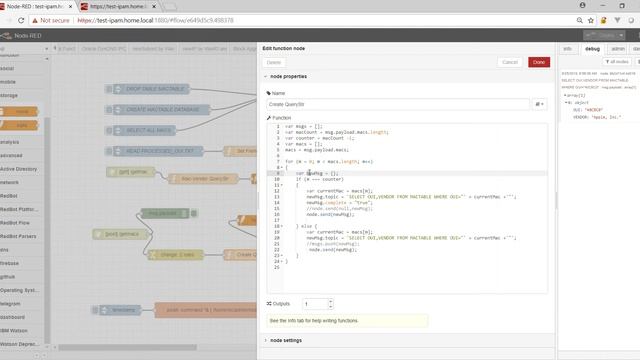Open the Create DynDNS PTC flow tab

click(103, 49)
